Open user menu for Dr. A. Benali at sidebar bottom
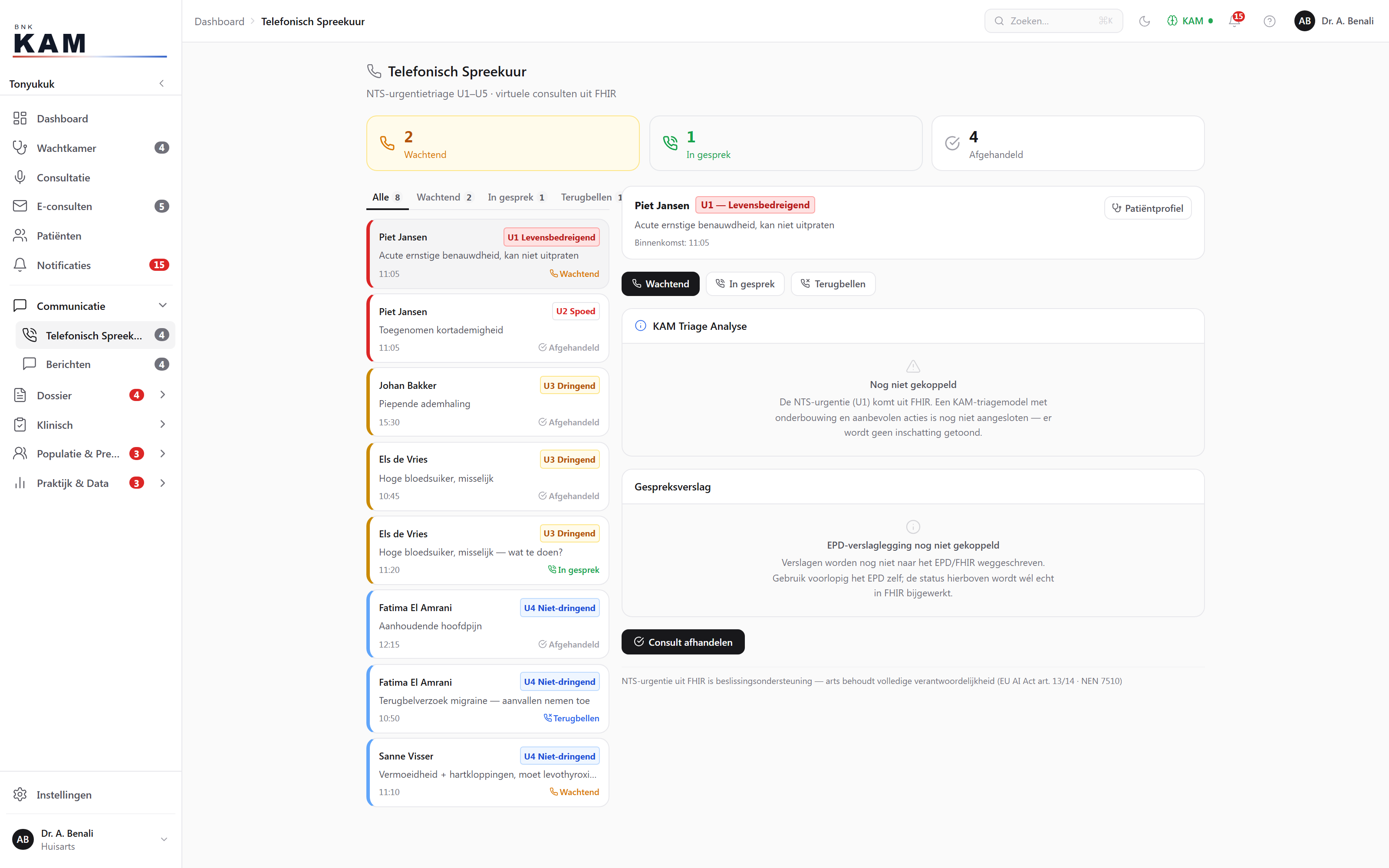 [x=91, y=839]
